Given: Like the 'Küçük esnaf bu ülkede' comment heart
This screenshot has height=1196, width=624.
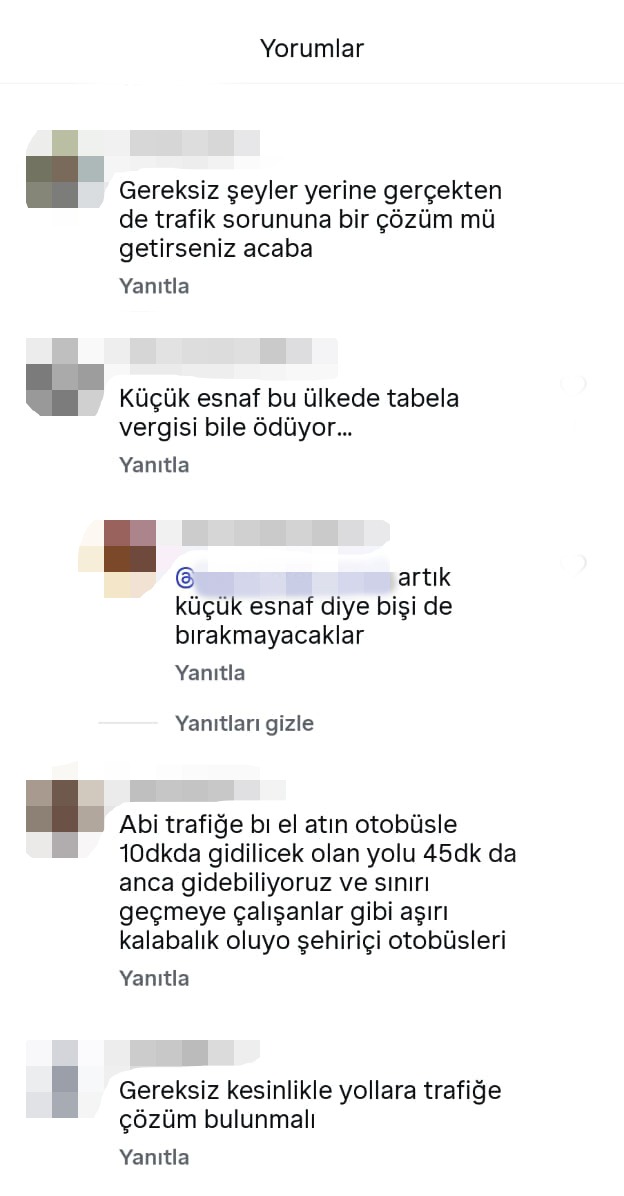Looking at the screenshot, I should pyautogui.click(x=573, y=384).
